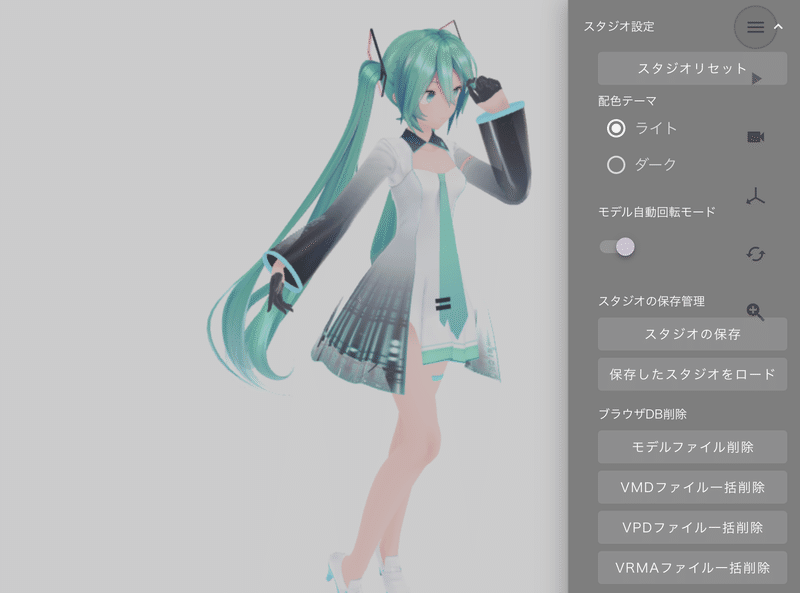The height and width of the screenshot is (593, 800).
Task: Load a saved studio via 保存したスタジオをロード
Action: (691, 374)
